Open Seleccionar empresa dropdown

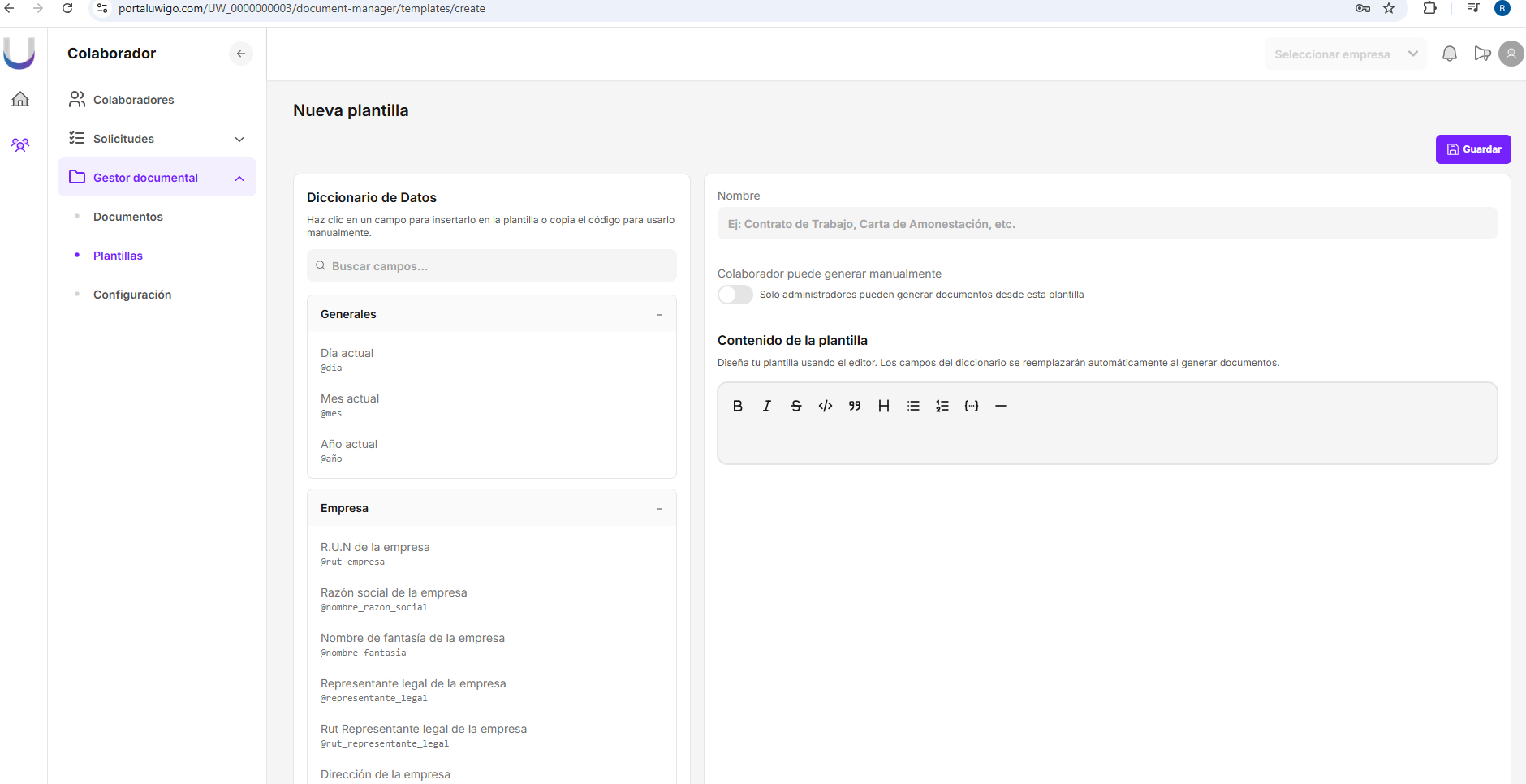(x=1345, y=54)
